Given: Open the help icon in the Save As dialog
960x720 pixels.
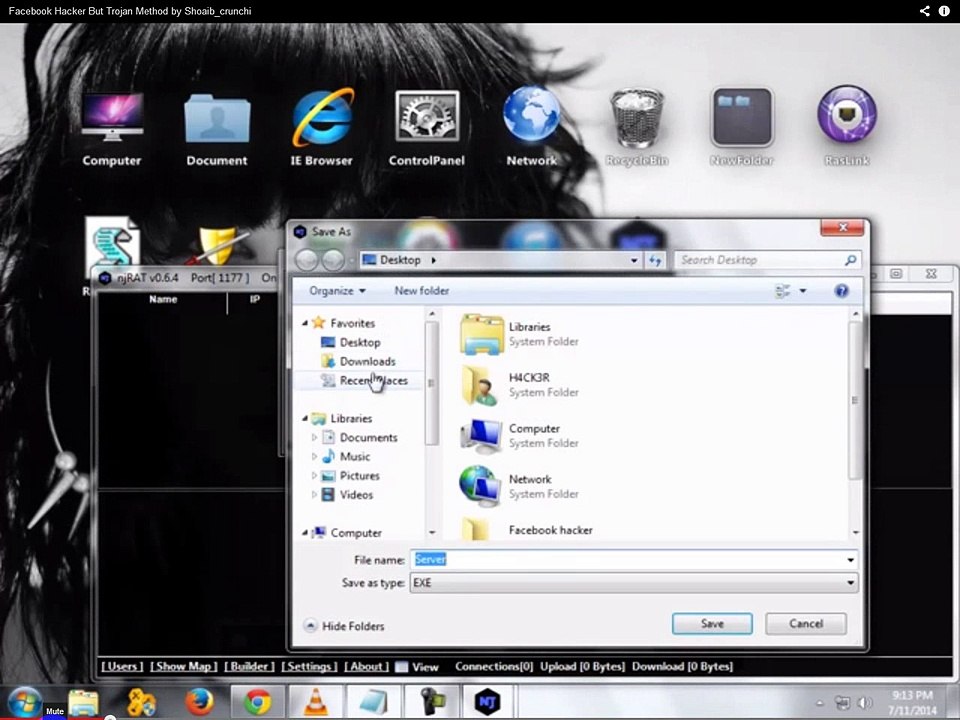Looking at the screenshot, I should 842,291.
